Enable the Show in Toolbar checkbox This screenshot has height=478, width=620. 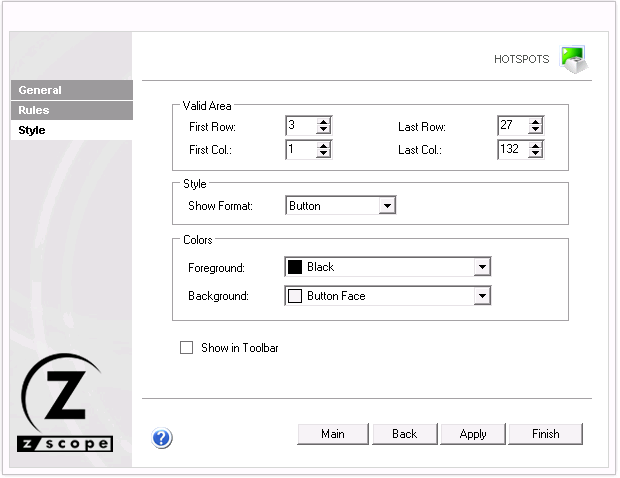[x=186, y=348]
